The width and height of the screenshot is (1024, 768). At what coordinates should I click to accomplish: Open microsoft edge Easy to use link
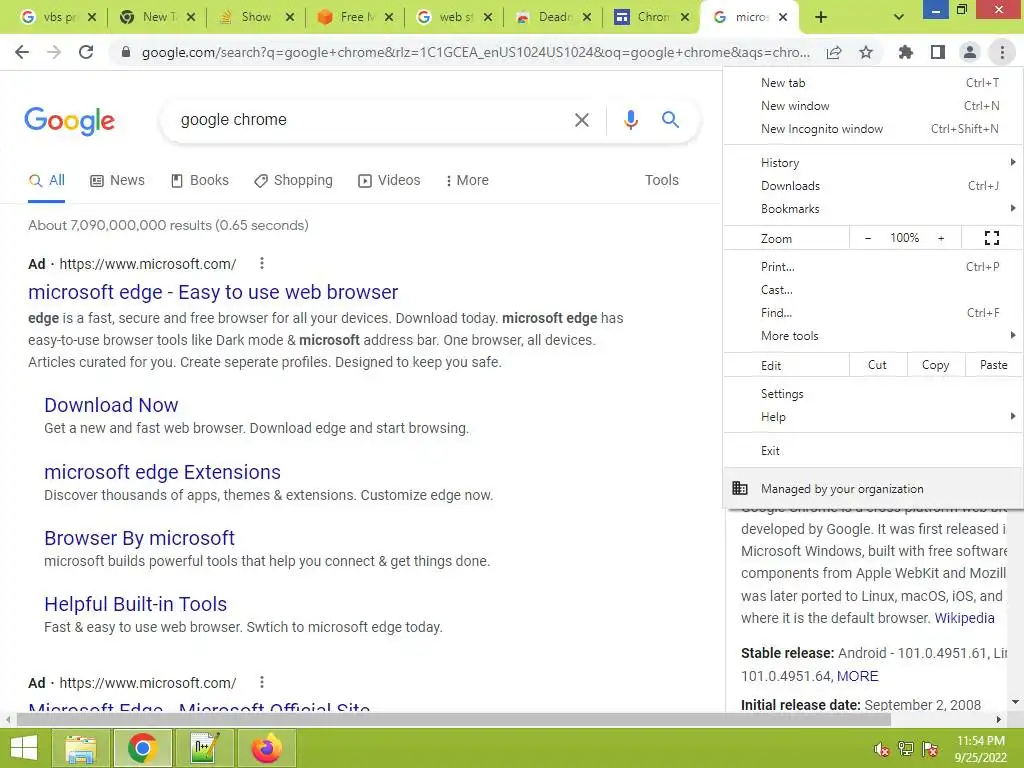(x=213, y=292)
